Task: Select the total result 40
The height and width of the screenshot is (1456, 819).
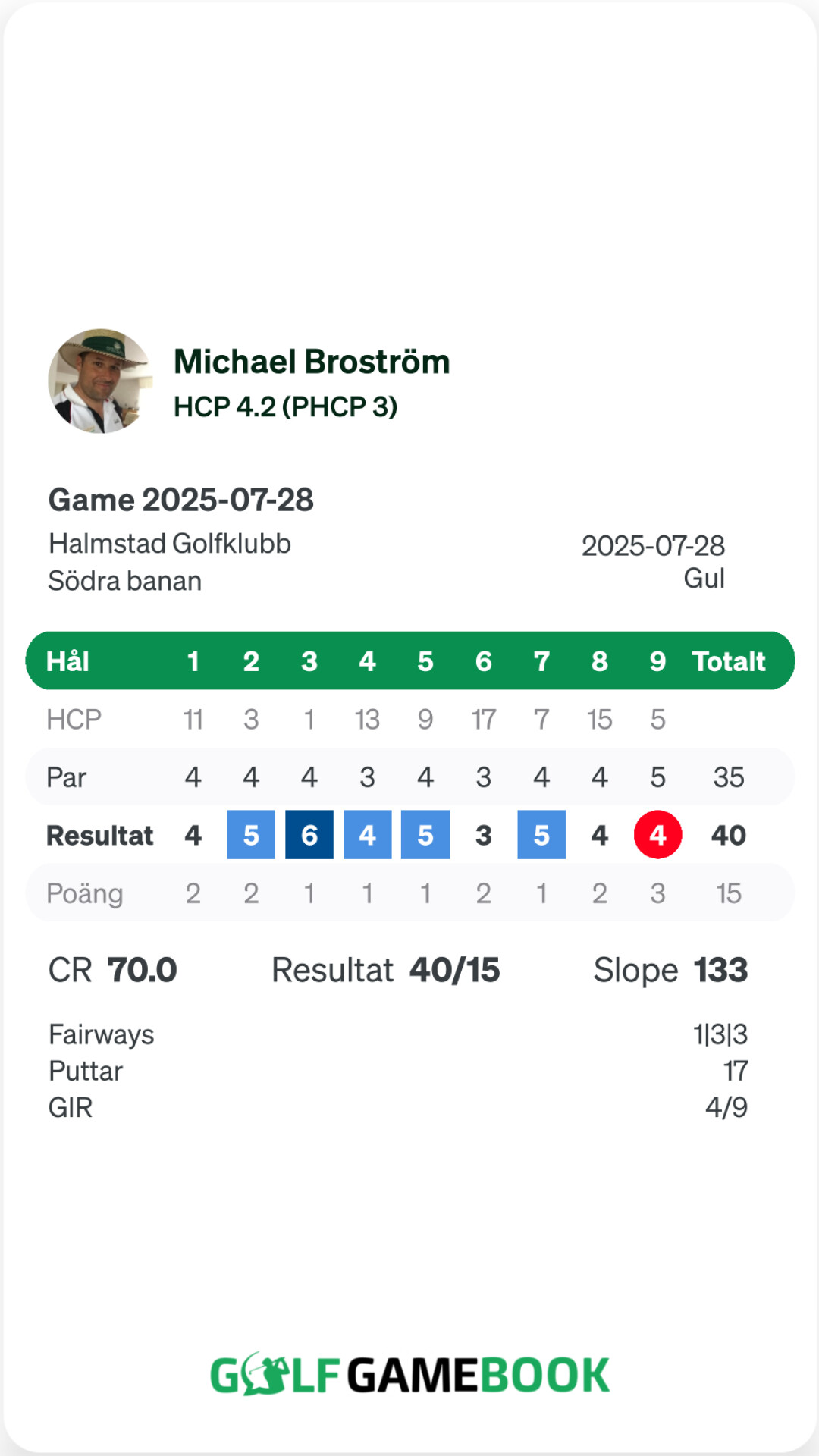Action: pos(729,835)
